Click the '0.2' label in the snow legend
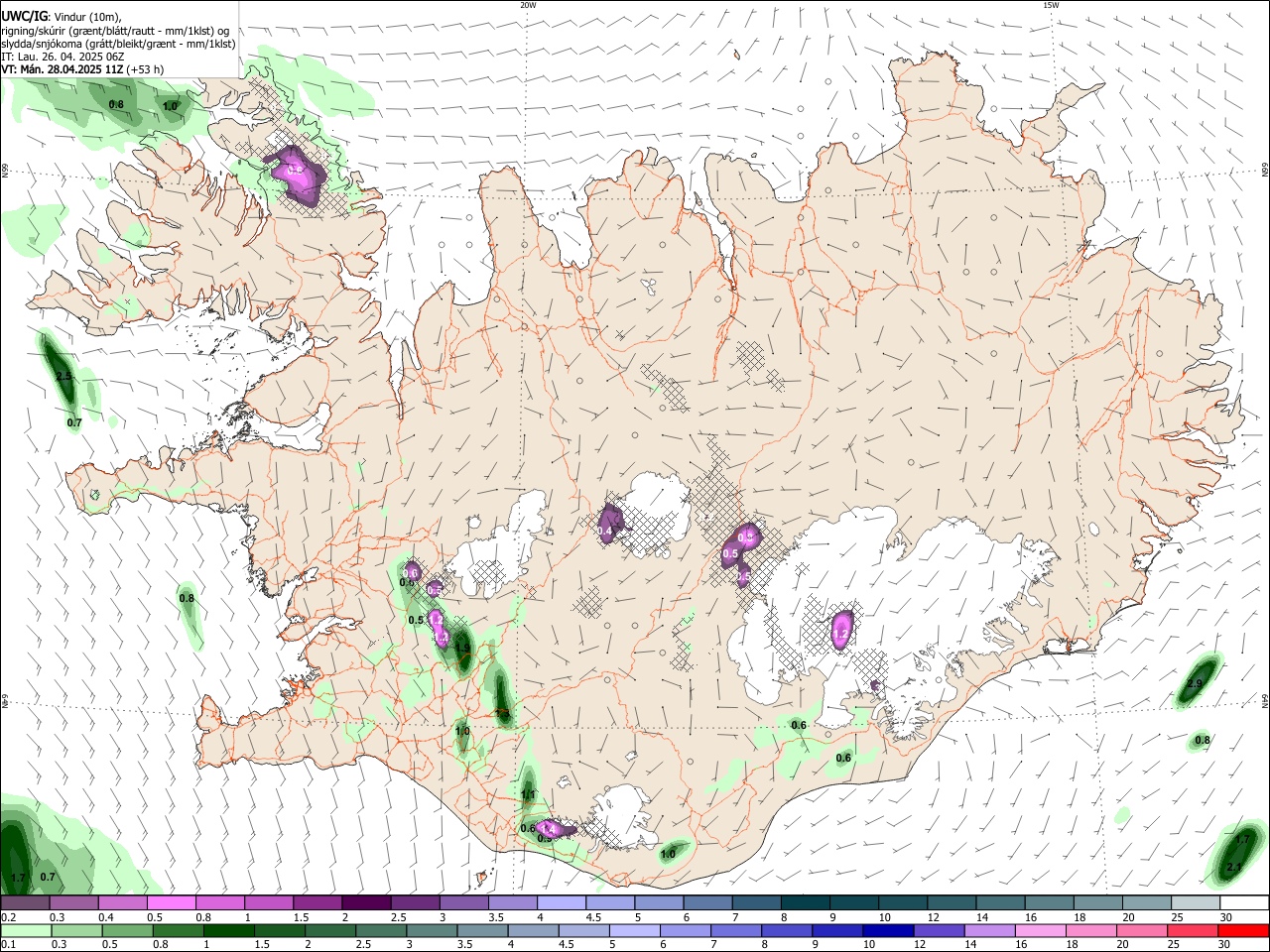Image resolution: width=1270 pixels, height=952 pixels. coord(7,917)
